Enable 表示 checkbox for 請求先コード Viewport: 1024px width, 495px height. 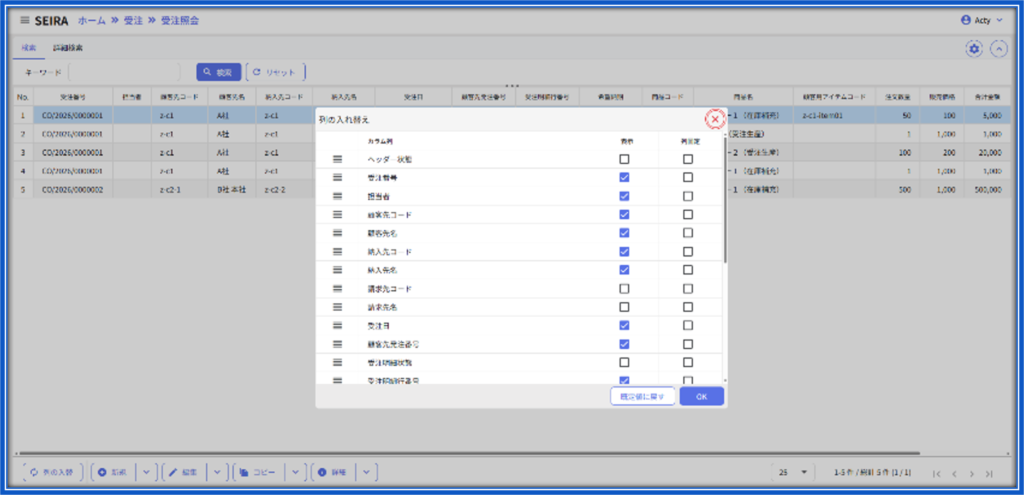(624, 289)
